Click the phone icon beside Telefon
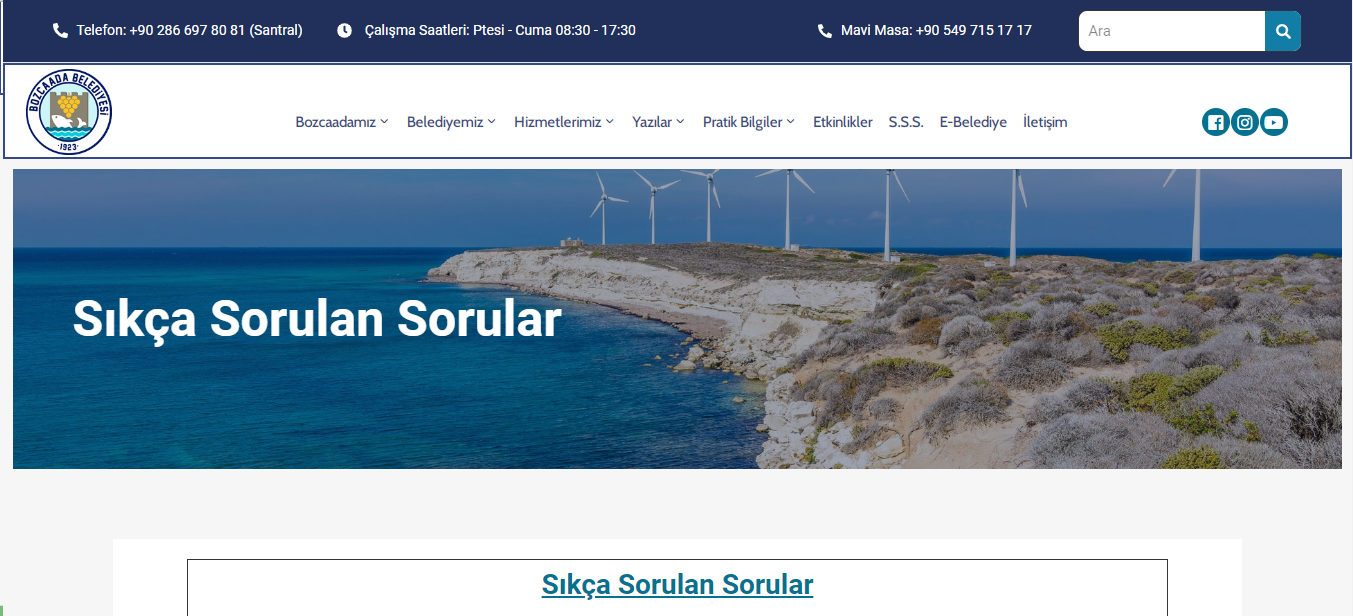This screenshot has height=616, width=1353. click(x=60, y=31)
